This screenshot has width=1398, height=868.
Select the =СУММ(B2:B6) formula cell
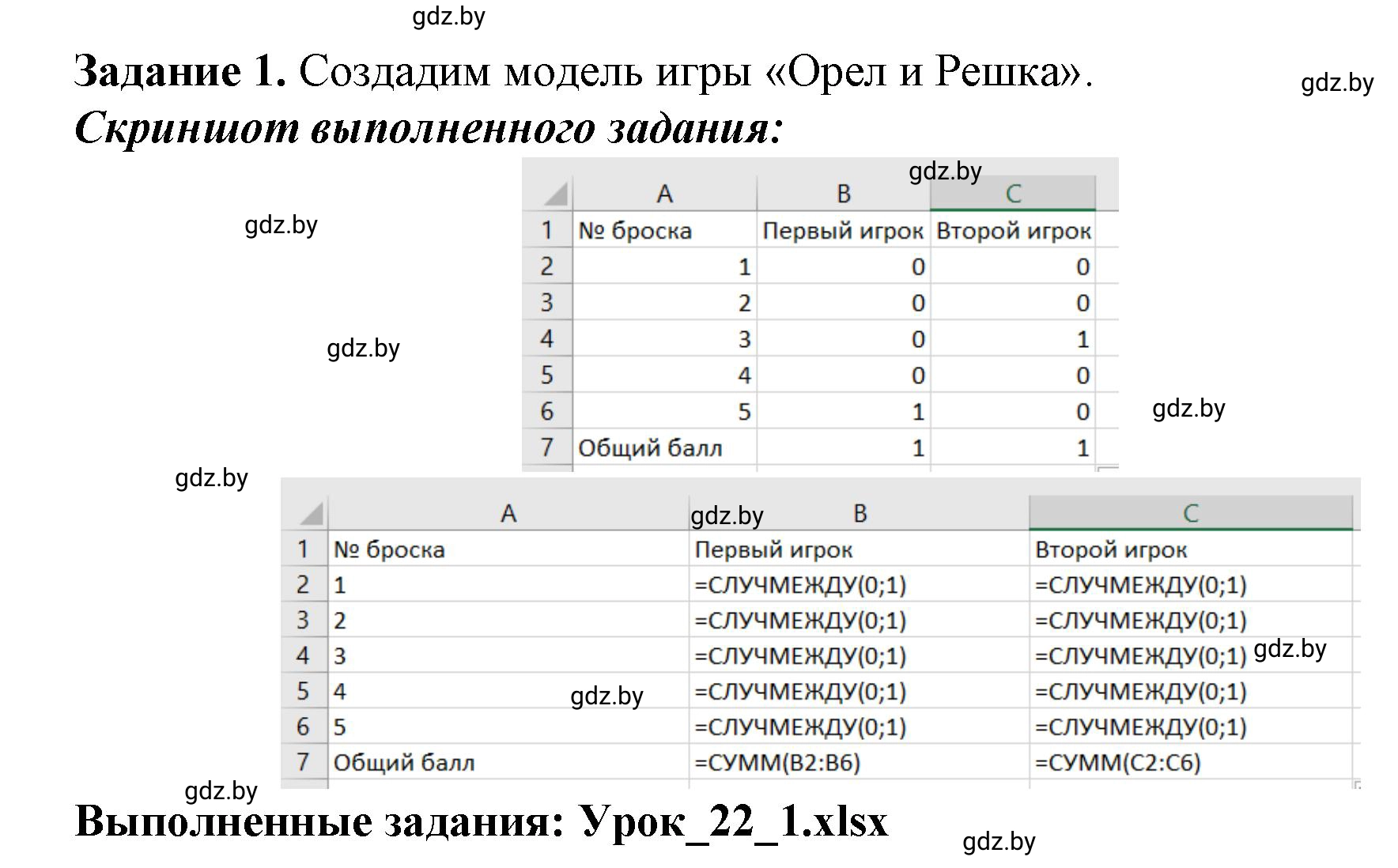(860, 762)
